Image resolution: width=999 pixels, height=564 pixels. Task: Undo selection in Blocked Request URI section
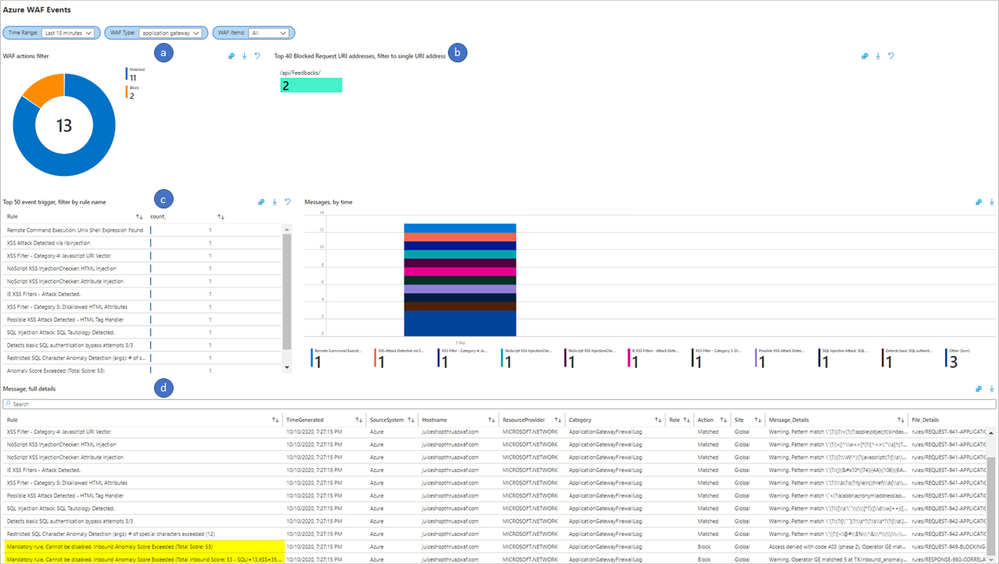point(891,56)
